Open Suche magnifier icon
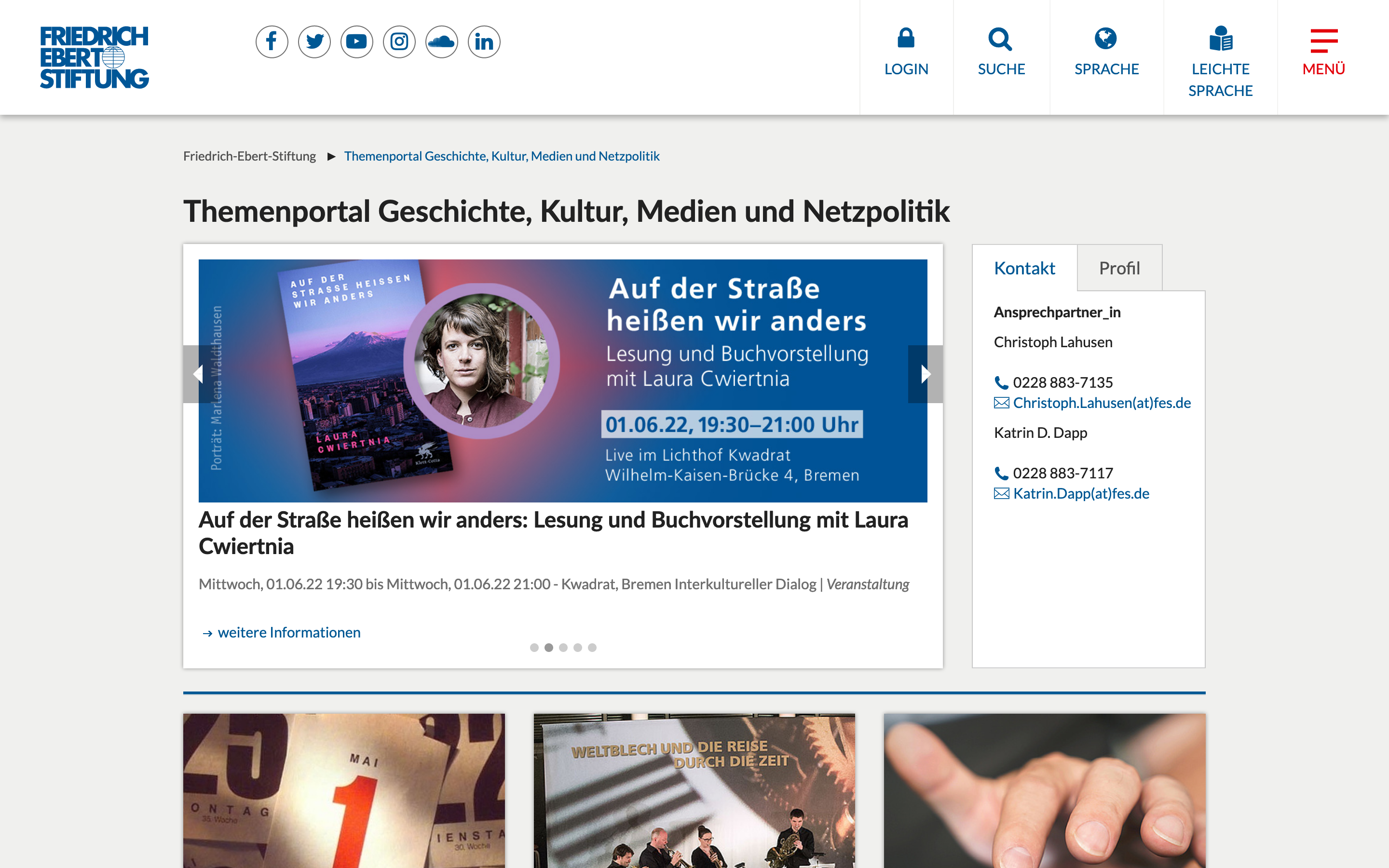1389x868 pixels. click(x=1000, y=39)
